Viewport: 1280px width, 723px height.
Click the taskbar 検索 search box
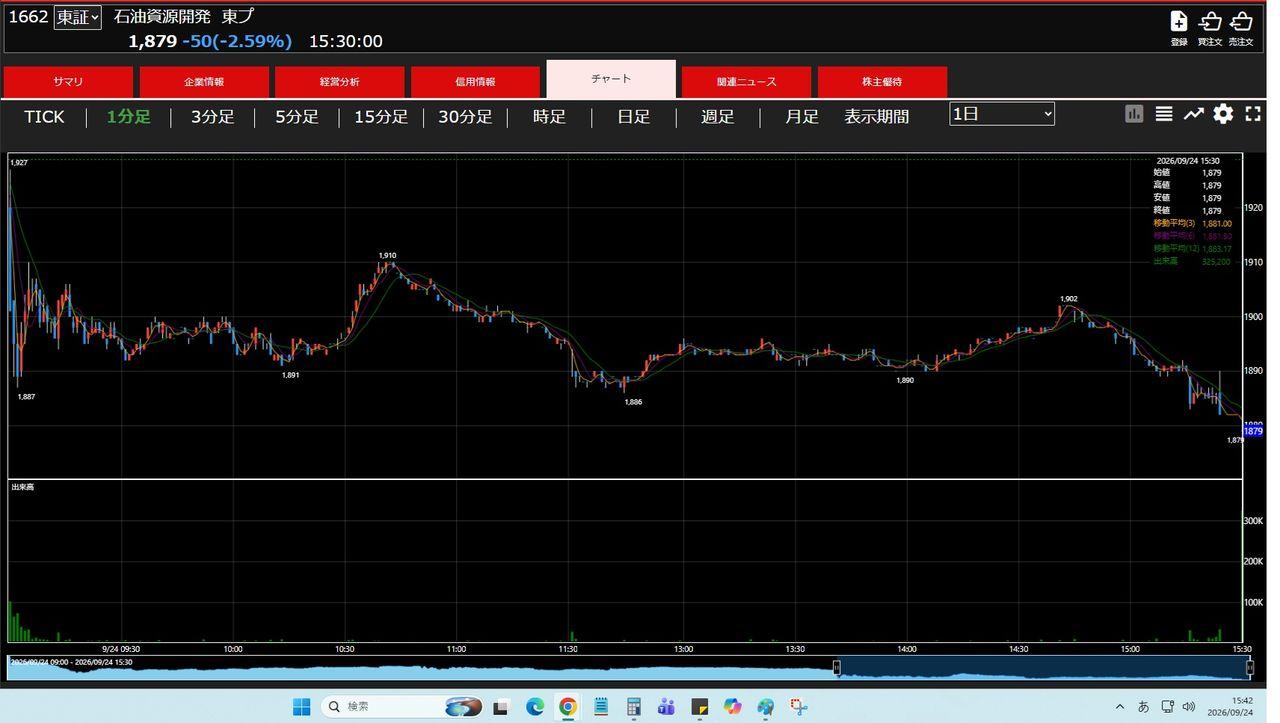(x=400, y=707)
